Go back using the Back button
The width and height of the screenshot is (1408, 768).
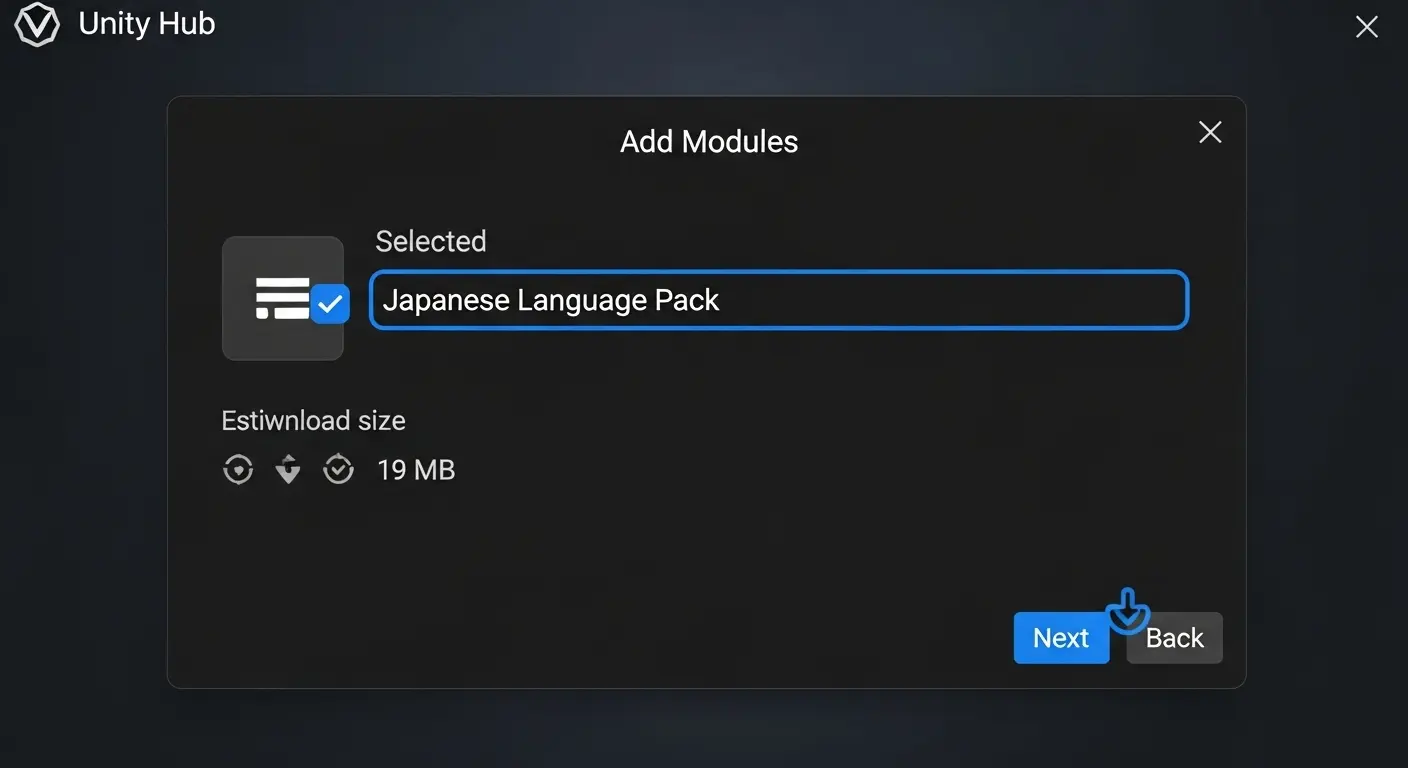[1175, 637]
